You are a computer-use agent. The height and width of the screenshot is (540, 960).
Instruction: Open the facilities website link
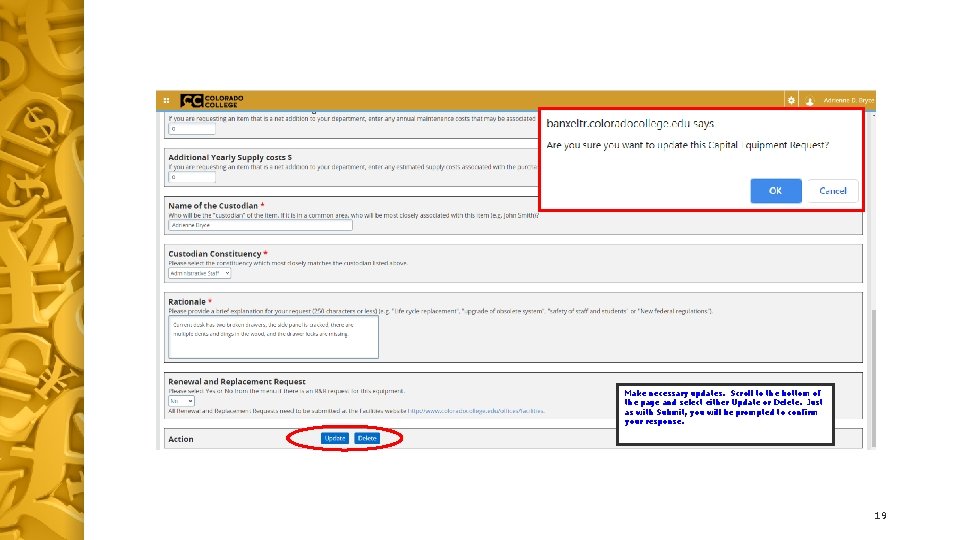pyautogui.click(x=476, y=411)
